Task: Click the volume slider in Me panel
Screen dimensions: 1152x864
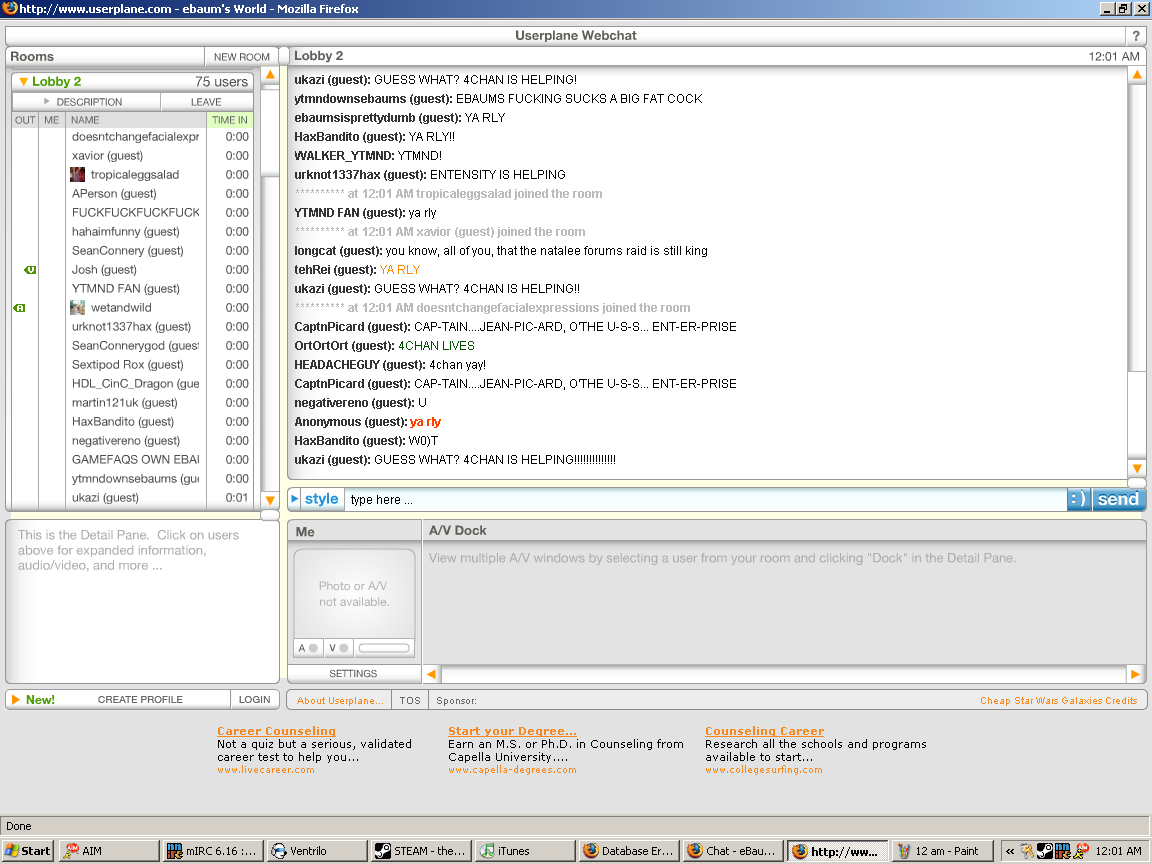Action: [384, 648]
